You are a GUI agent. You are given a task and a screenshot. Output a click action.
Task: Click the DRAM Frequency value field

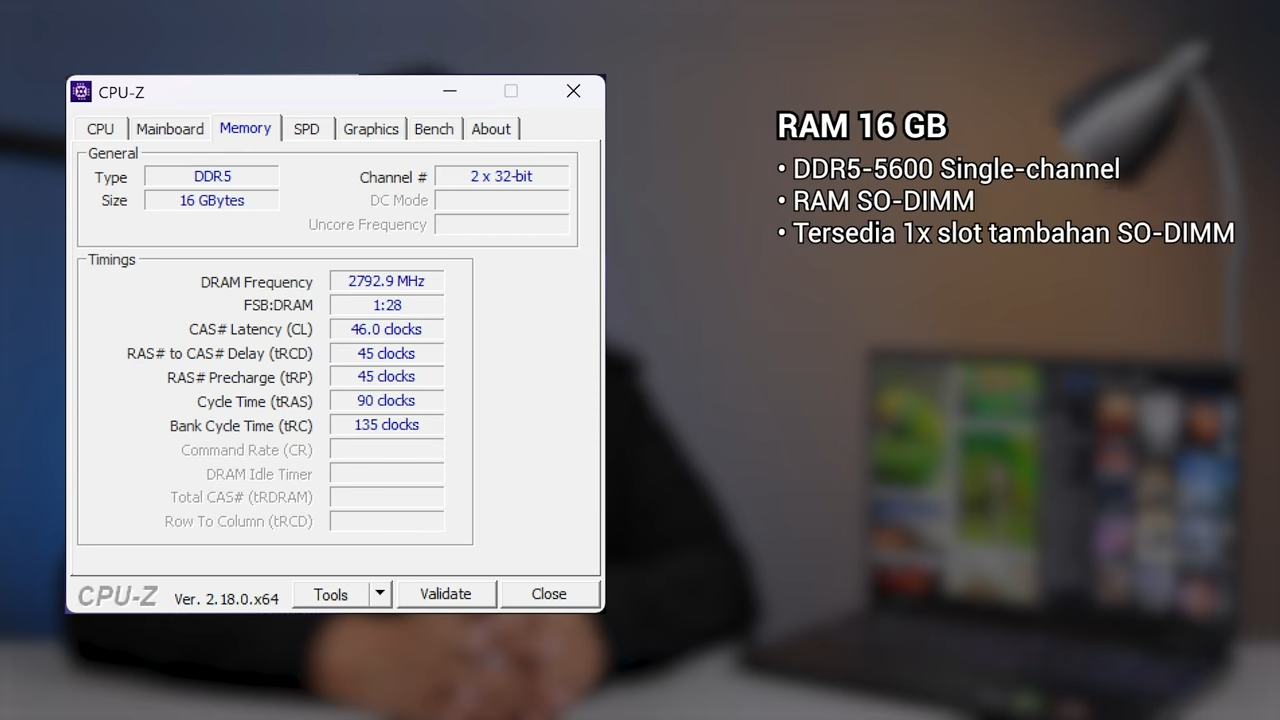click(386, 281)
